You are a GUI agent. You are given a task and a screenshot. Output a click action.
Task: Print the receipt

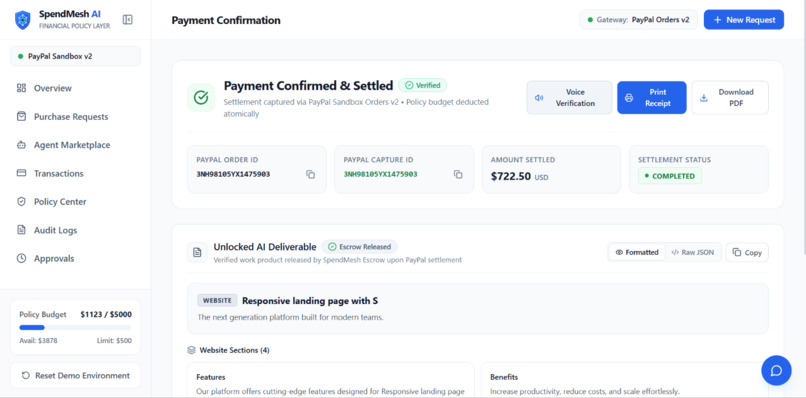click(x=652, y=98)
